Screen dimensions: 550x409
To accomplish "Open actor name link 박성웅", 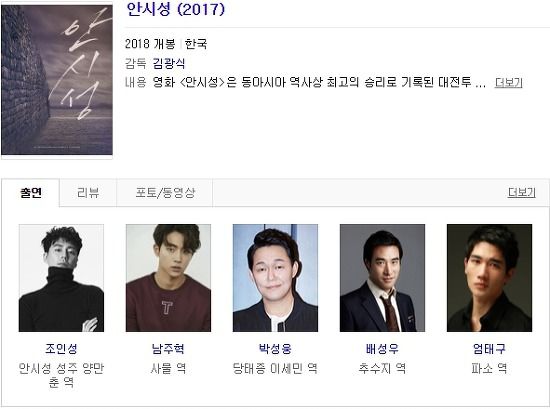I will (275, 349).
